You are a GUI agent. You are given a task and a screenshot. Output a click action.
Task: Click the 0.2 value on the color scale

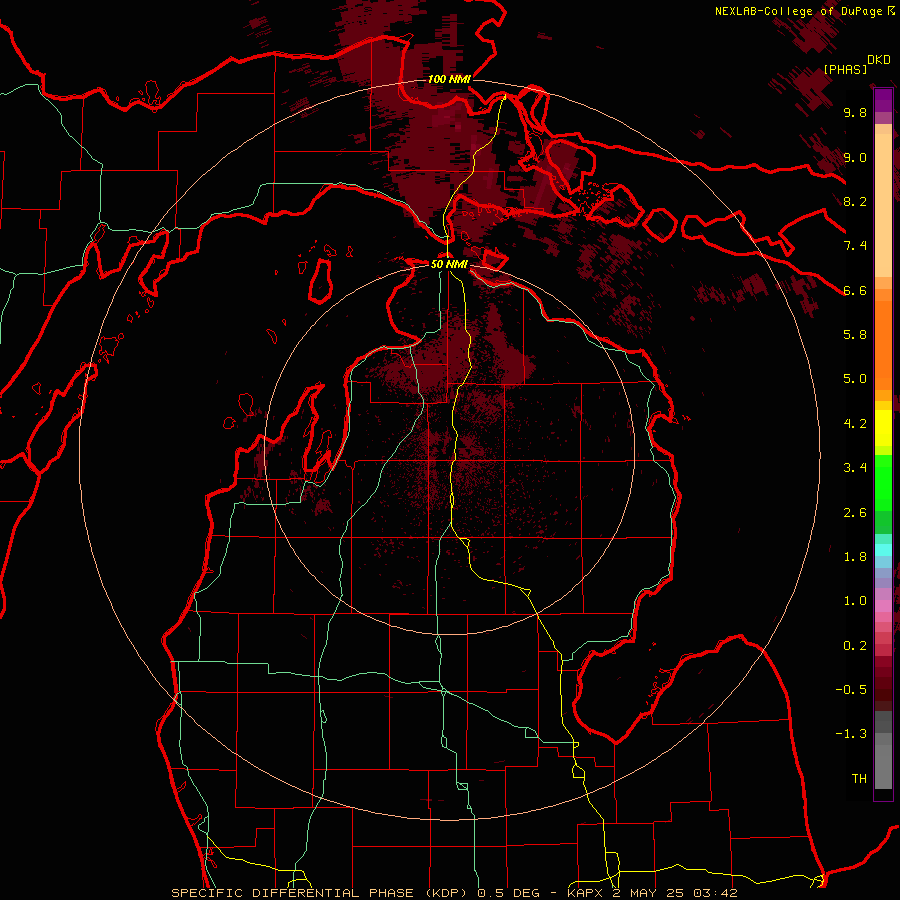(855, 646)
